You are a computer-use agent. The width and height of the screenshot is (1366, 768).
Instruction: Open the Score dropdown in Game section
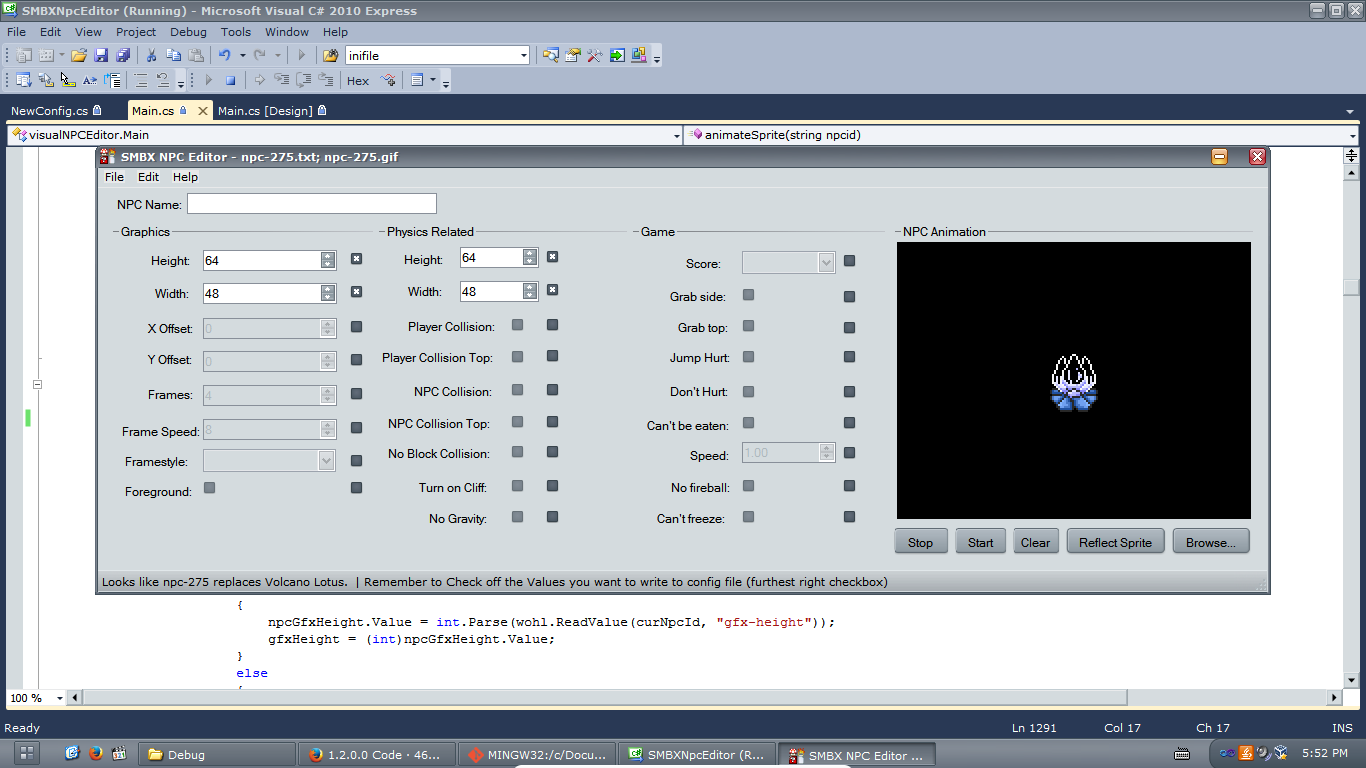click(x=826, y=263)
